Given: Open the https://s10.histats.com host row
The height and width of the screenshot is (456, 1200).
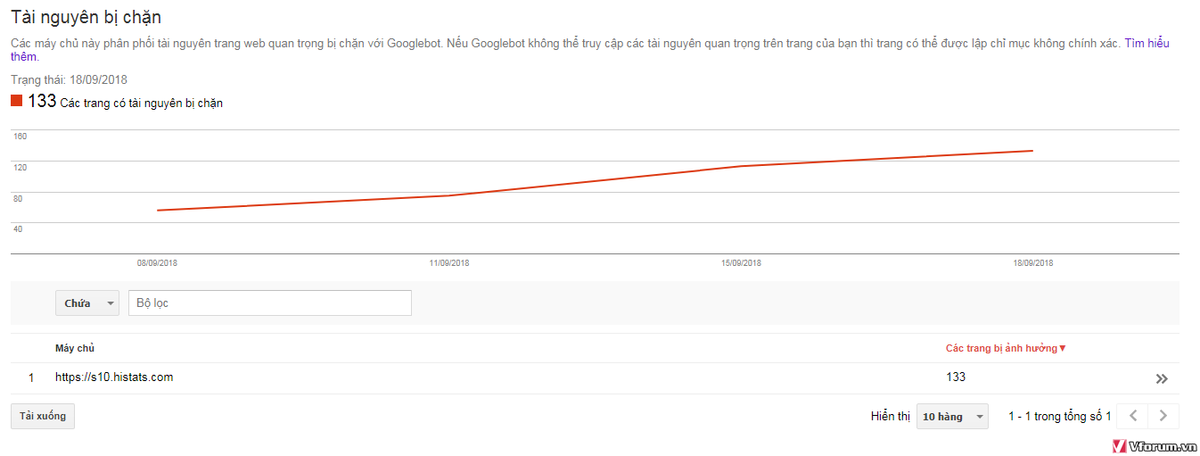Looking at the screenshot, I should [114, 377].
